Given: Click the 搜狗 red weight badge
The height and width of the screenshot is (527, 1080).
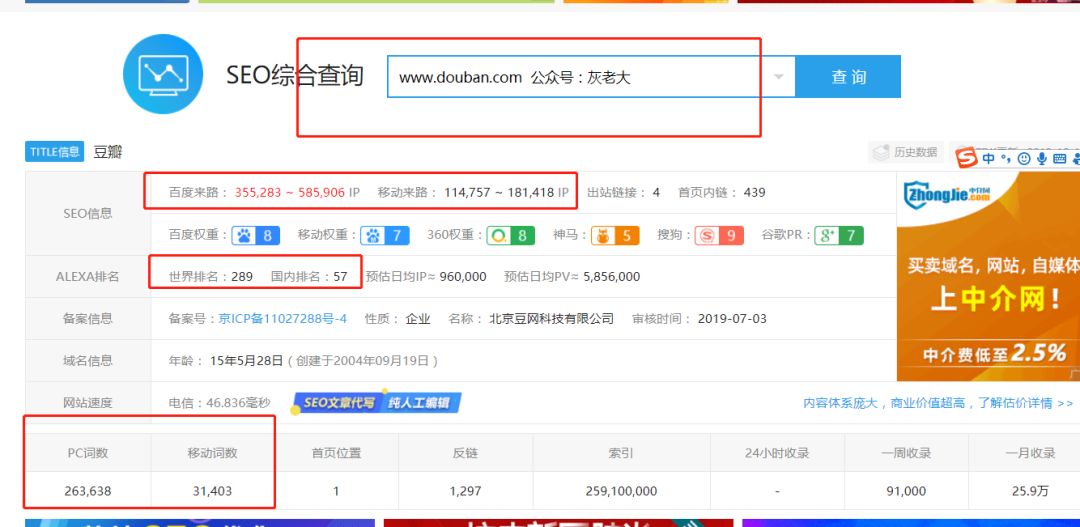Looking at the screenshot, I should [720, 236].
